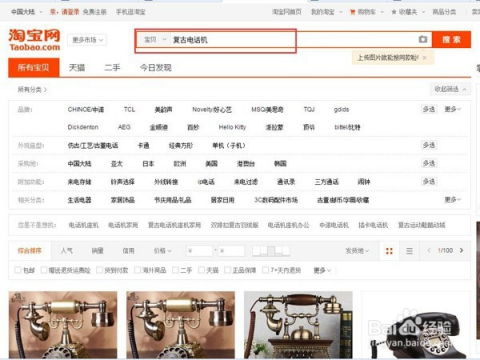
Task: Open the 宝贝 search type dropdown
Action: pos(155,40)
